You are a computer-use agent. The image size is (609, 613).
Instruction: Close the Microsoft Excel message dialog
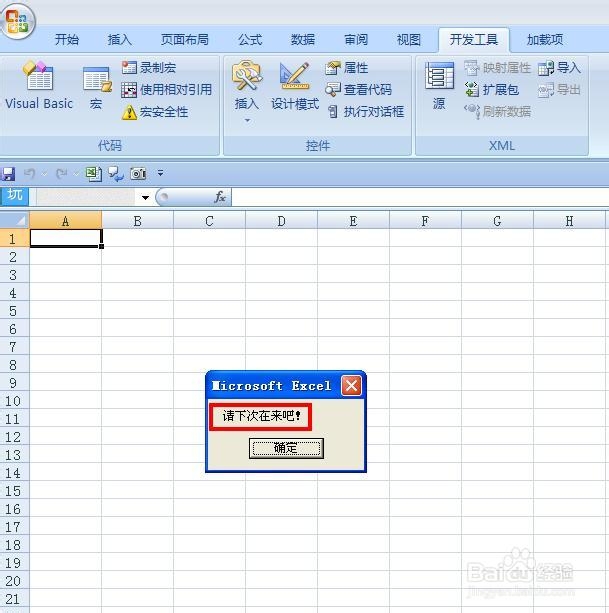[351, 386]
